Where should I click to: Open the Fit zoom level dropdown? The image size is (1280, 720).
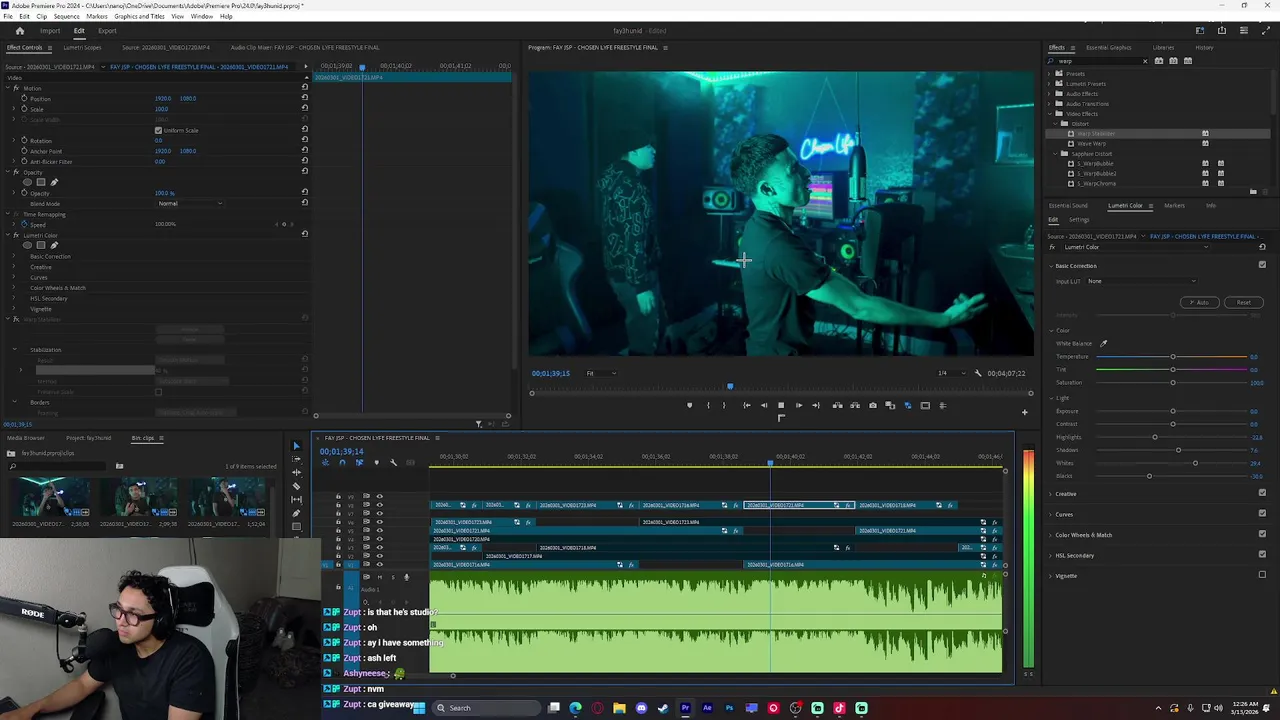[600, 373]
